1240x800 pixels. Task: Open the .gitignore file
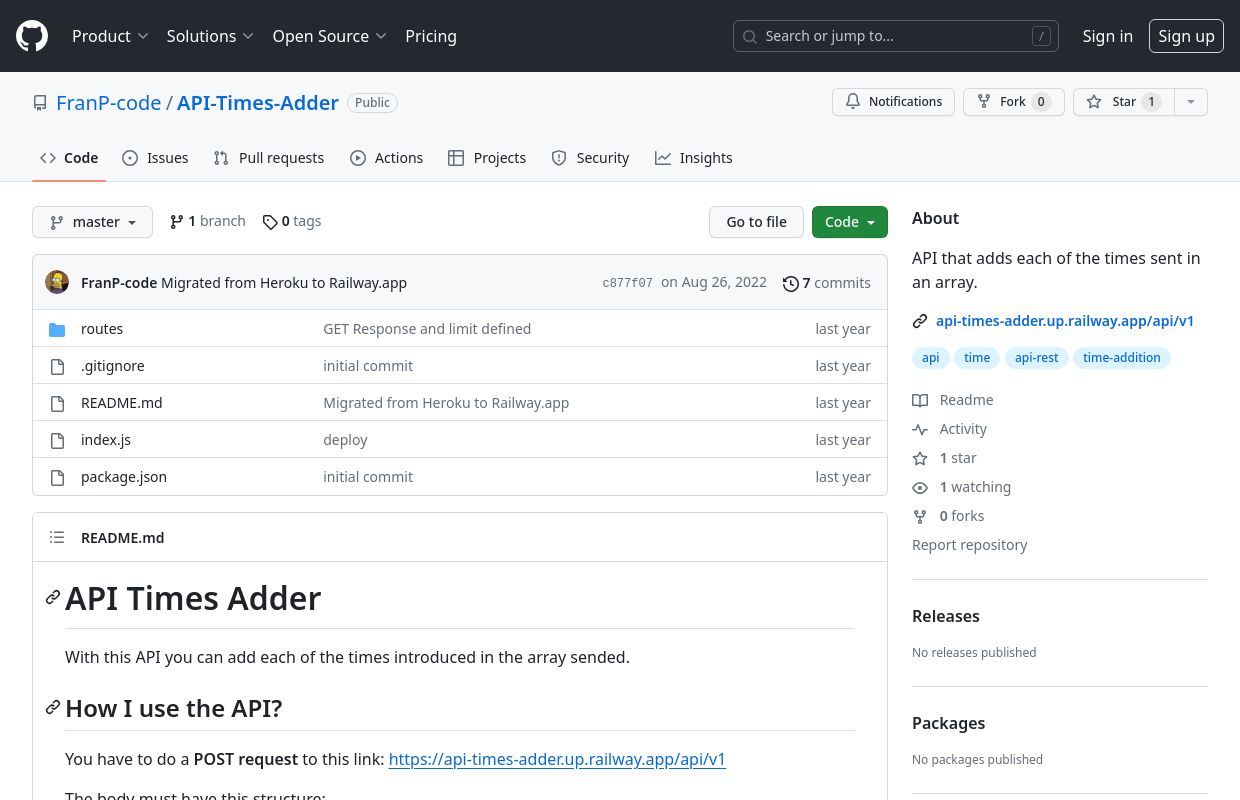pos(113,366)
